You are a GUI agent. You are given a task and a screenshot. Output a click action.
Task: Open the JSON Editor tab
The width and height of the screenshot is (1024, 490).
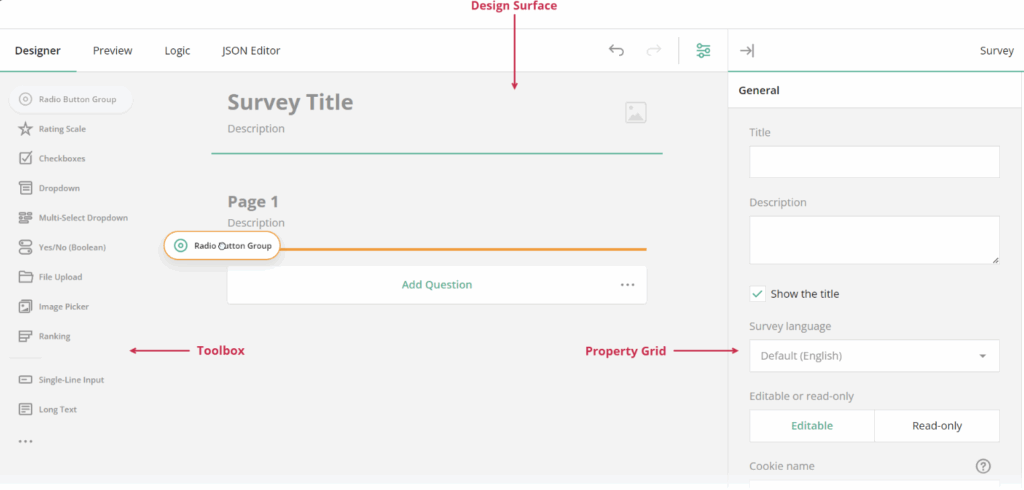click(x=251, y=51)
